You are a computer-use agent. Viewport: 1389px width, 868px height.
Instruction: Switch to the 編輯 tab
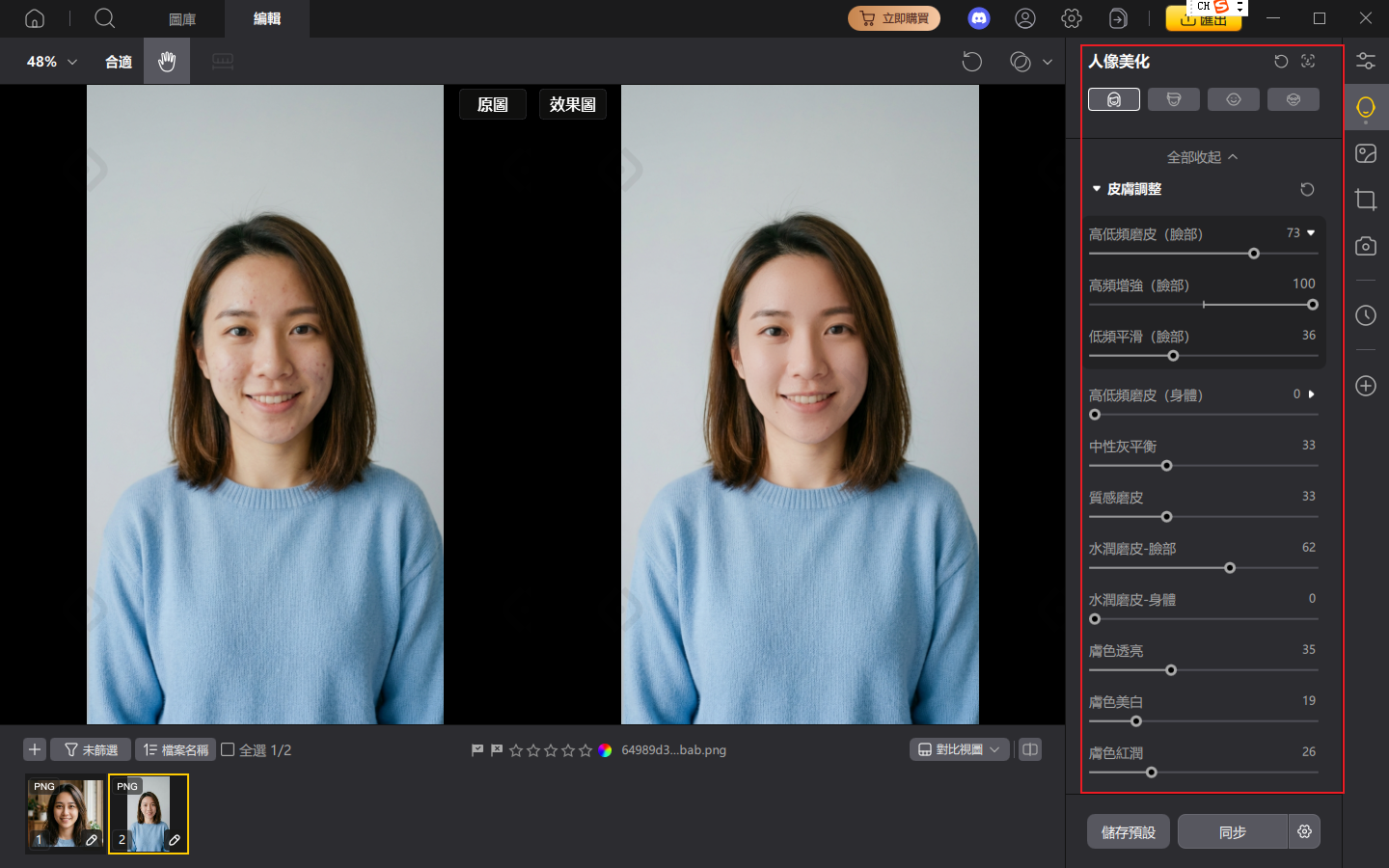(266, 18)
